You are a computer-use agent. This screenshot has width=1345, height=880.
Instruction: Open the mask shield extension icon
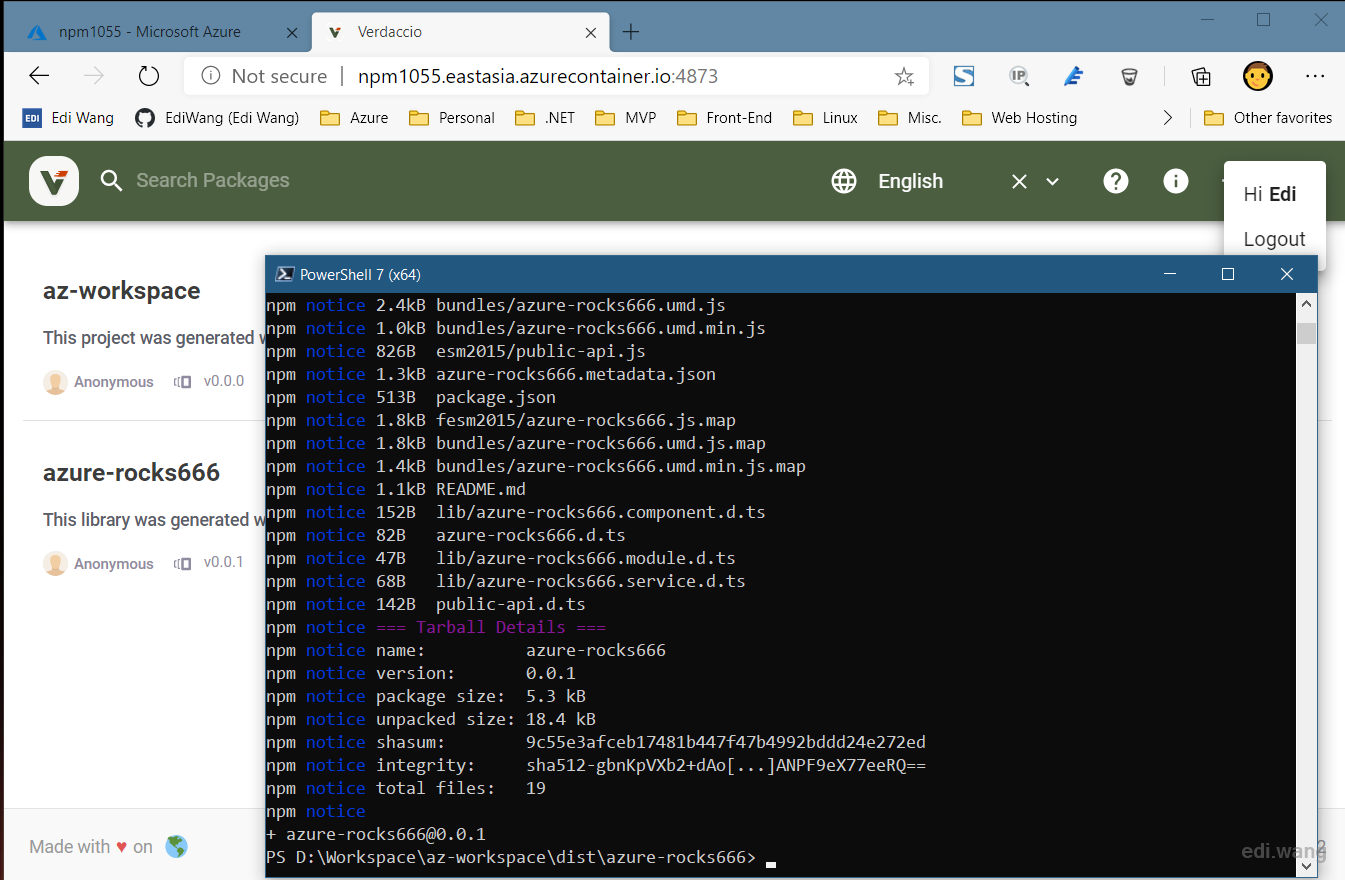click(x=1129, y=76)
